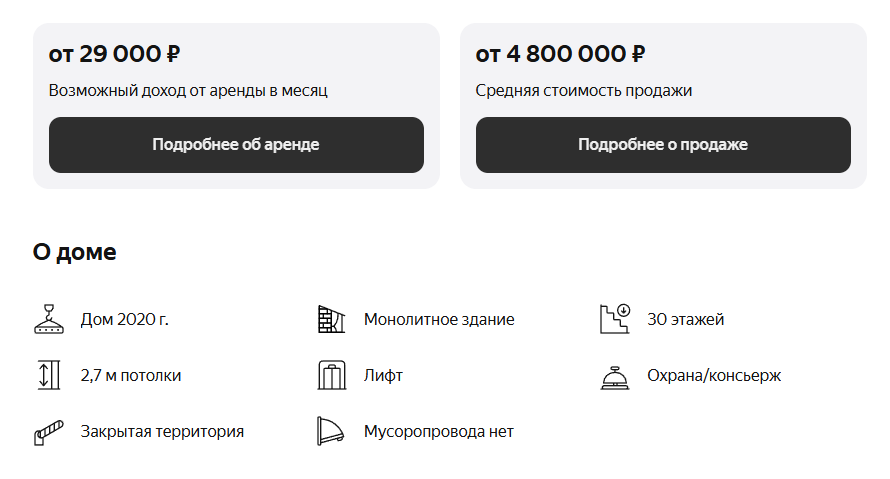Open Подробнее о продаже button
The width and height of the screenshot is (890, 479).
pyautogui.click(x=663, y=145)
